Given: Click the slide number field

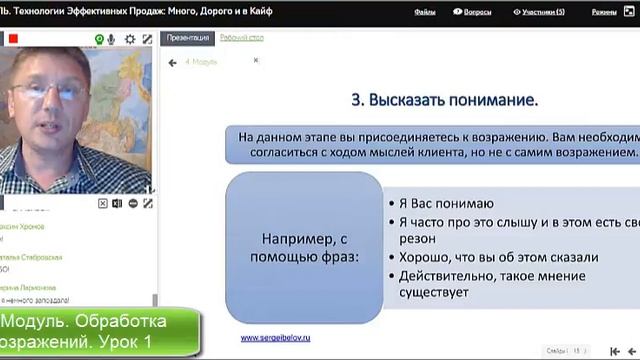Looking at the screenshot, I should 577,350.
